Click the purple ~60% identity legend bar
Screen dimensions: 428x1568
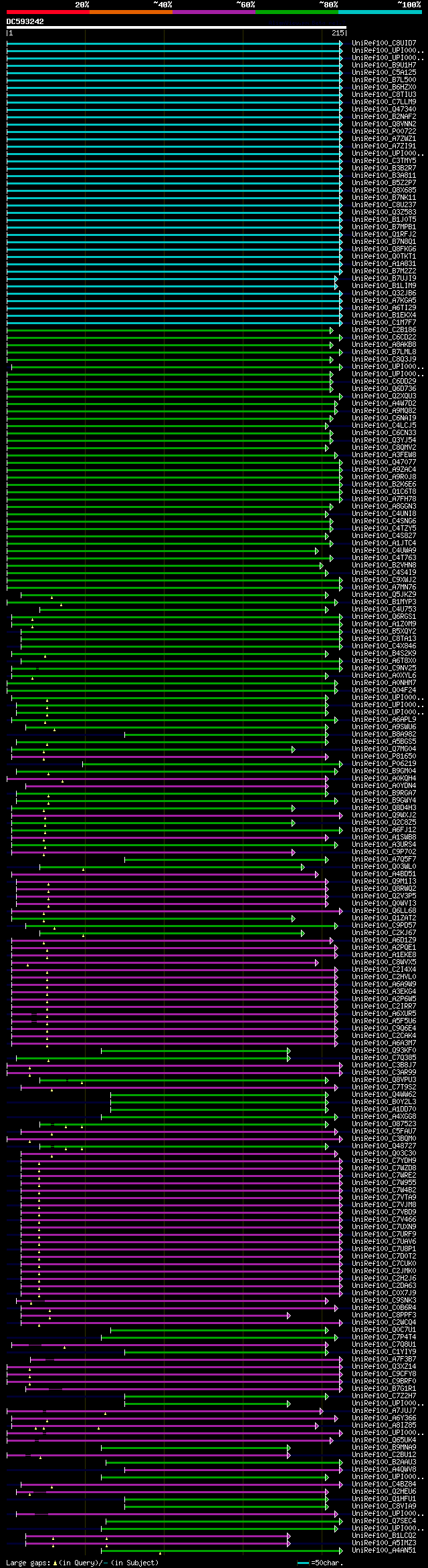pyautogui.click(x=214, y=12)
